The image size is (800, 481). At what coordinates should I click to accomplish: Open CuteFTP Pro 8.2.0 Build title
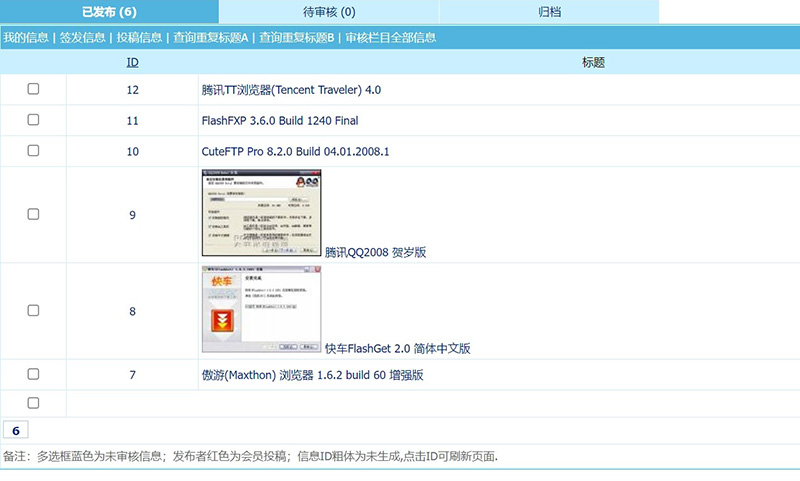(x=295, y=151)
